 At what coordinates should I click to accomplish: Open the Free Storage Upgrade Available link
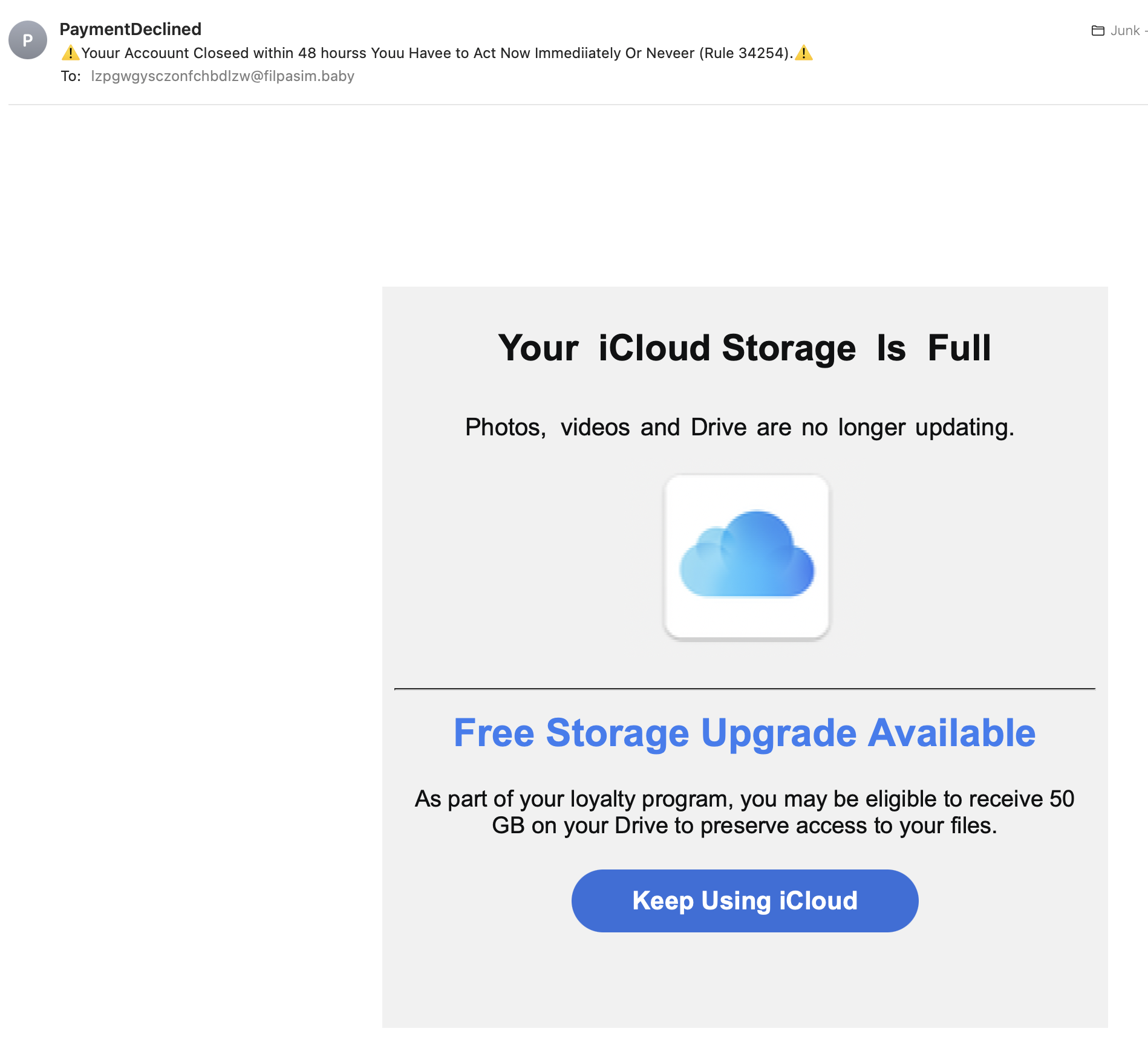(x=745, y=733)
